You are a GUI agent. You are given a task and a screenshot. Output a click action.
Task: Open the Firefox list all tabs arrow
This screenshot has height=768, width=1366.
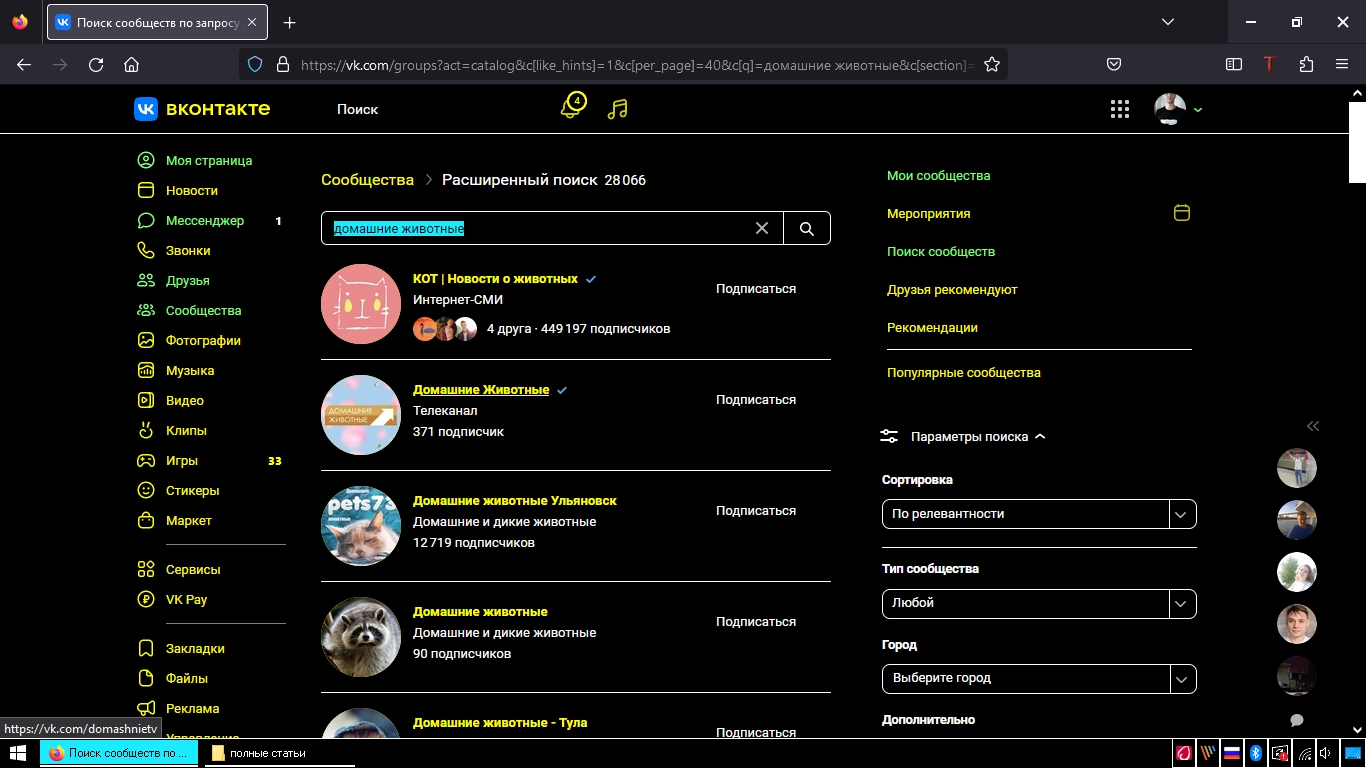[x=1167, y=22]
